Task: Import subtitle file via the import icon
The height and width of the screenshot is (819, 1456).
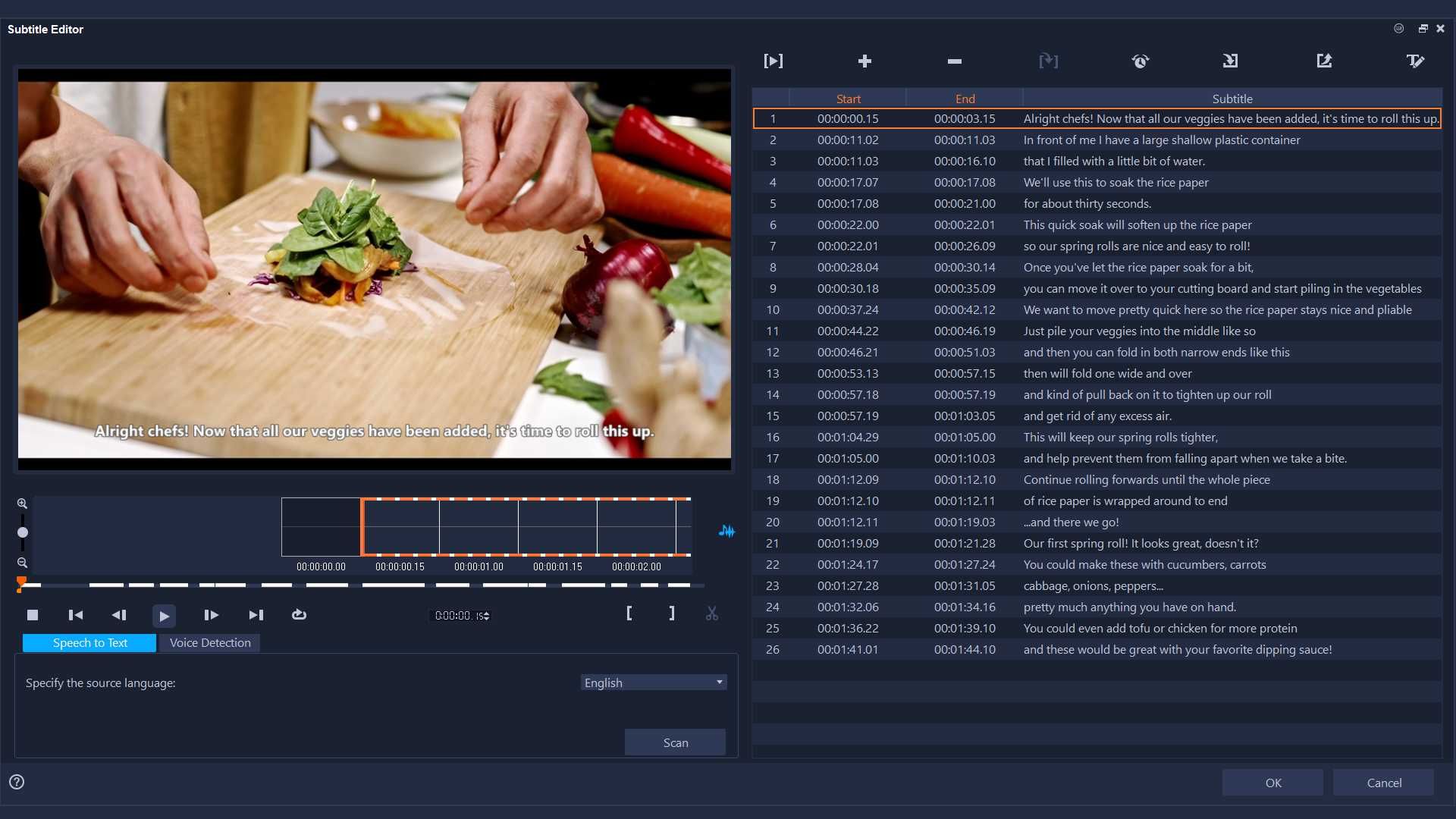Action: pos(1230,61)
